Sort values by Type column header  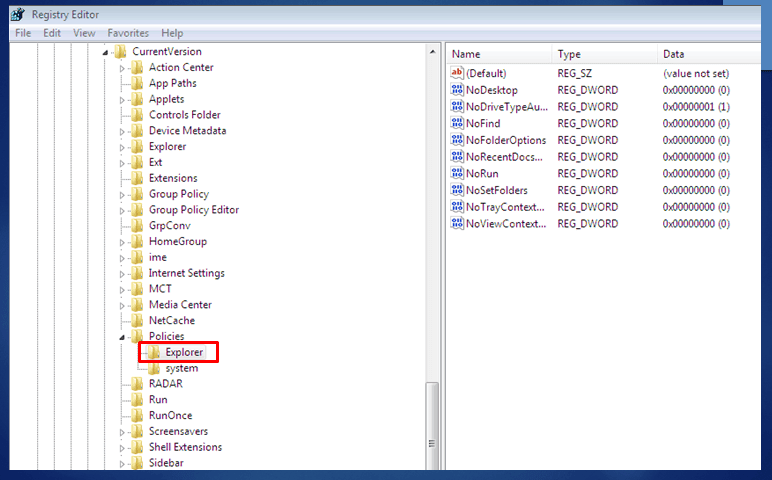606,54
